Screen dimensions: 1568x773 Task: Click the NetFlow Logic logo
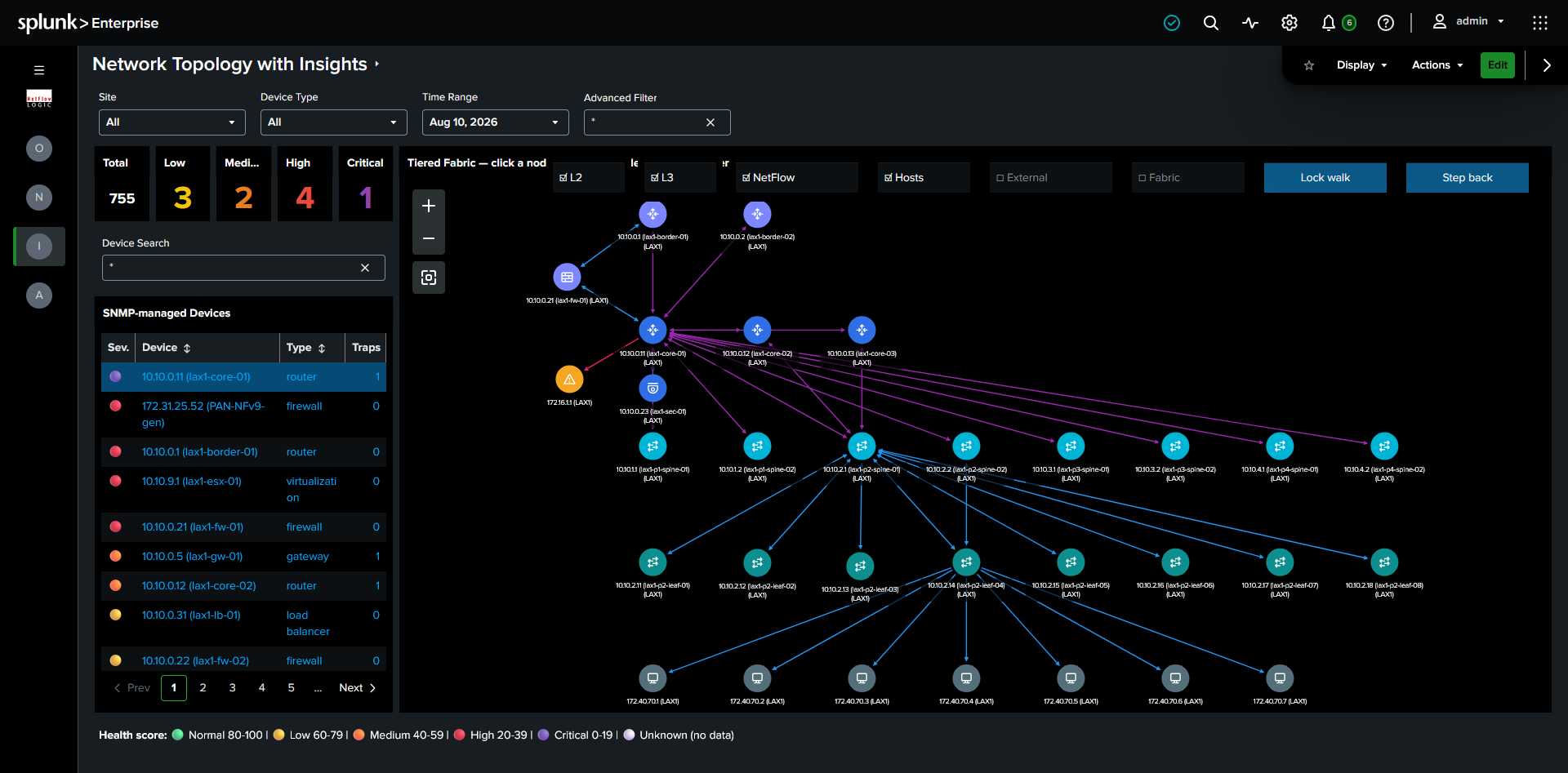pyautogui.click(x=39, y=99)
